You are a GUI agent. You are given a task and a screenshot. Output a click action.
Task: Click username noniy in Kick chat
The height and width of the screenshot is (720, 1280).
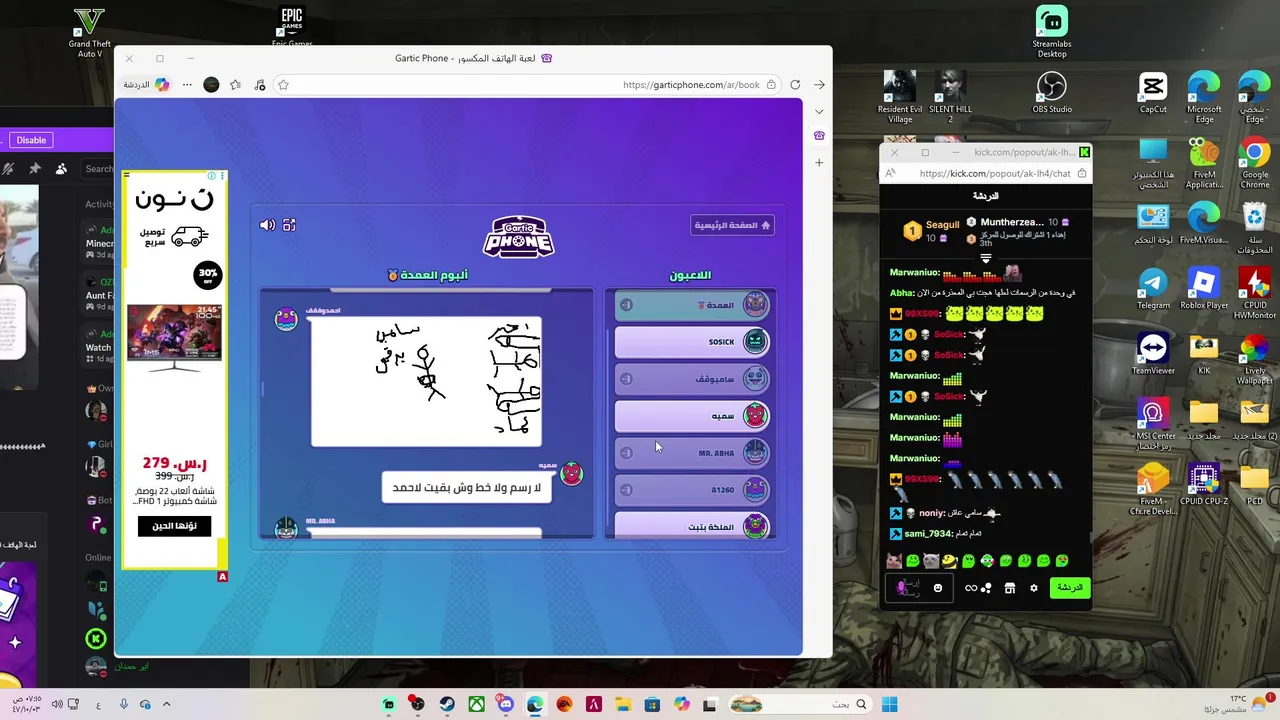click(x=932, y=513)
